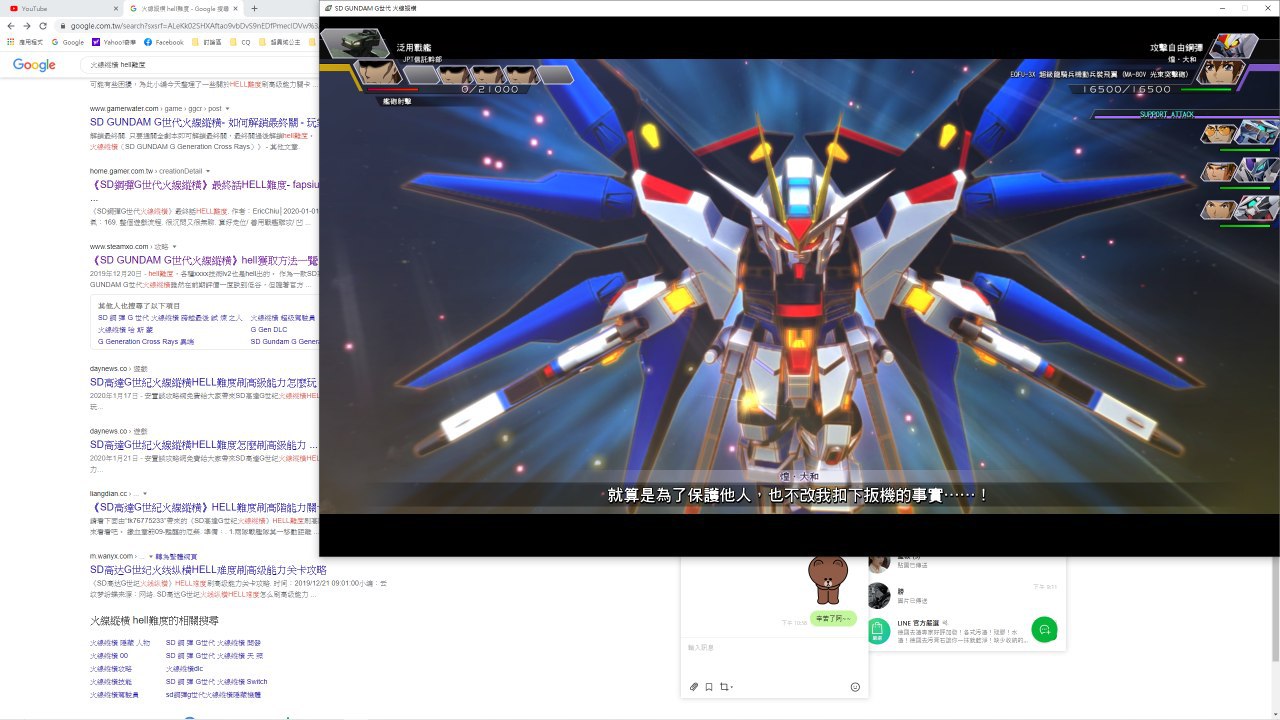Click the game window title bar icon
Screen dimensions: 1280x720
pos(328,8)
